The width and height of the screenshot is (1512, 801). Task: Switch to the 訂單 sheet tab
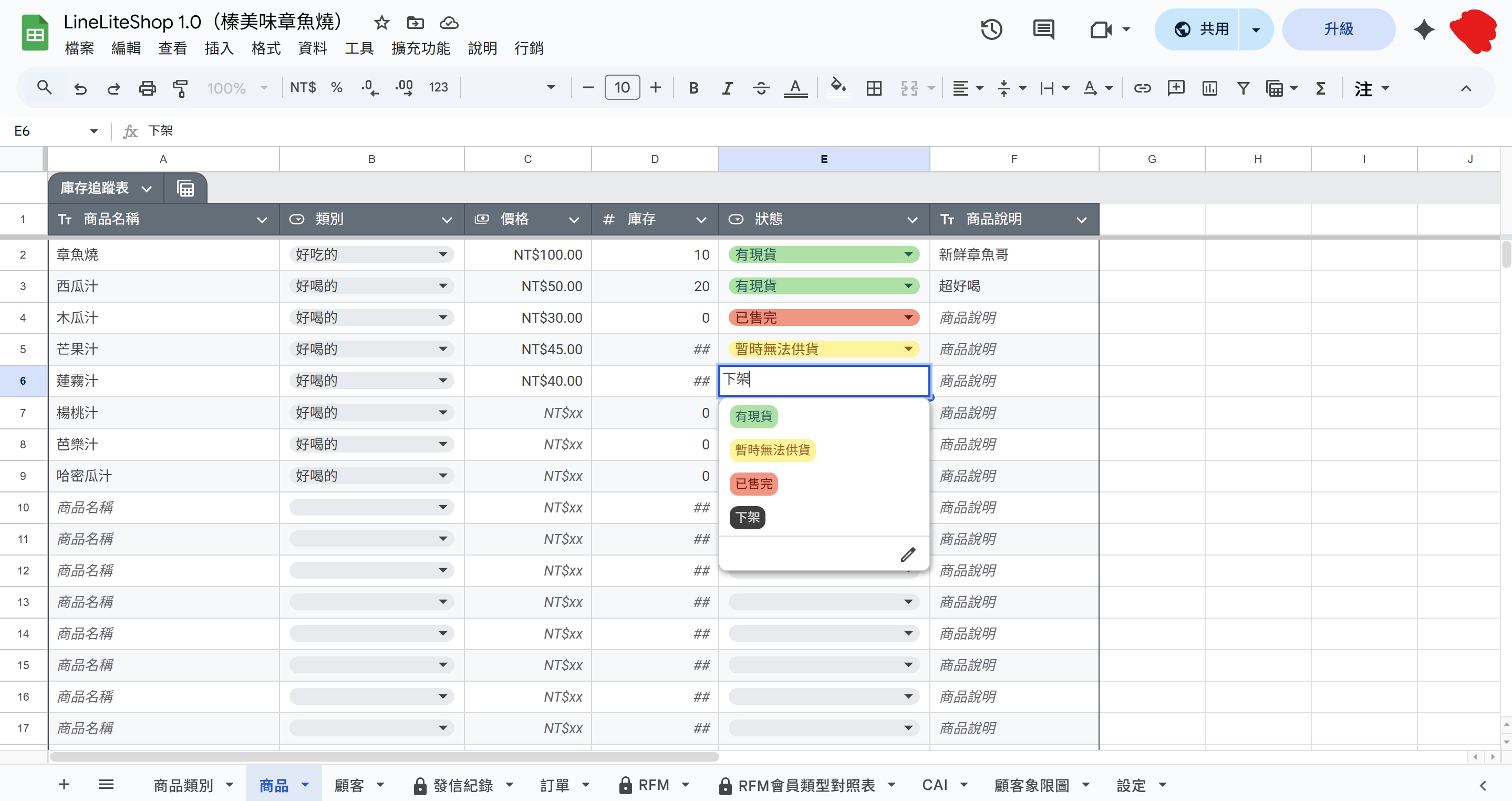554,785
